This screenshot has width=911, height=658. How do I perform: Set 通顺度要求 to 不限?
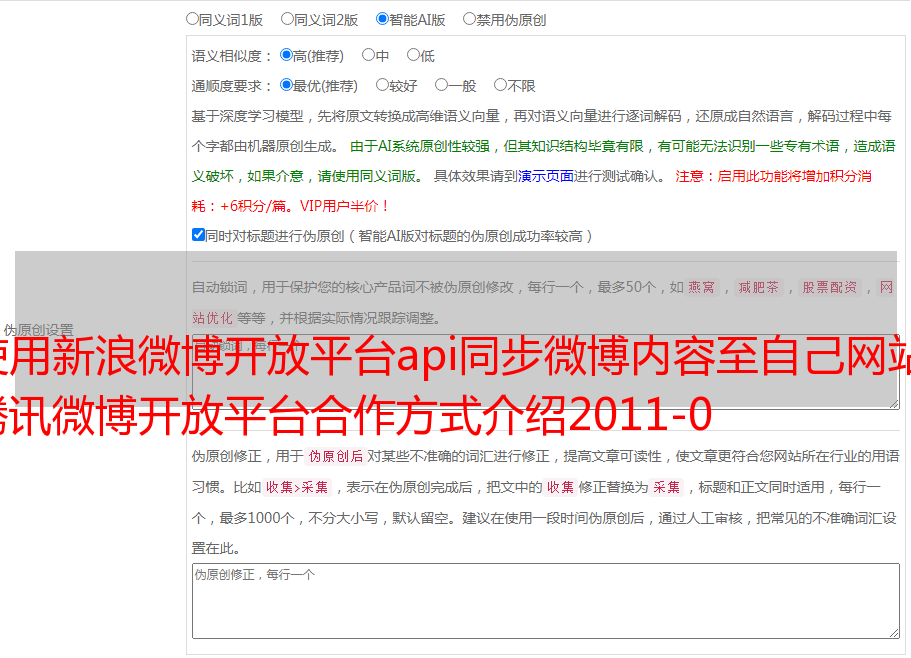(500, 85)
